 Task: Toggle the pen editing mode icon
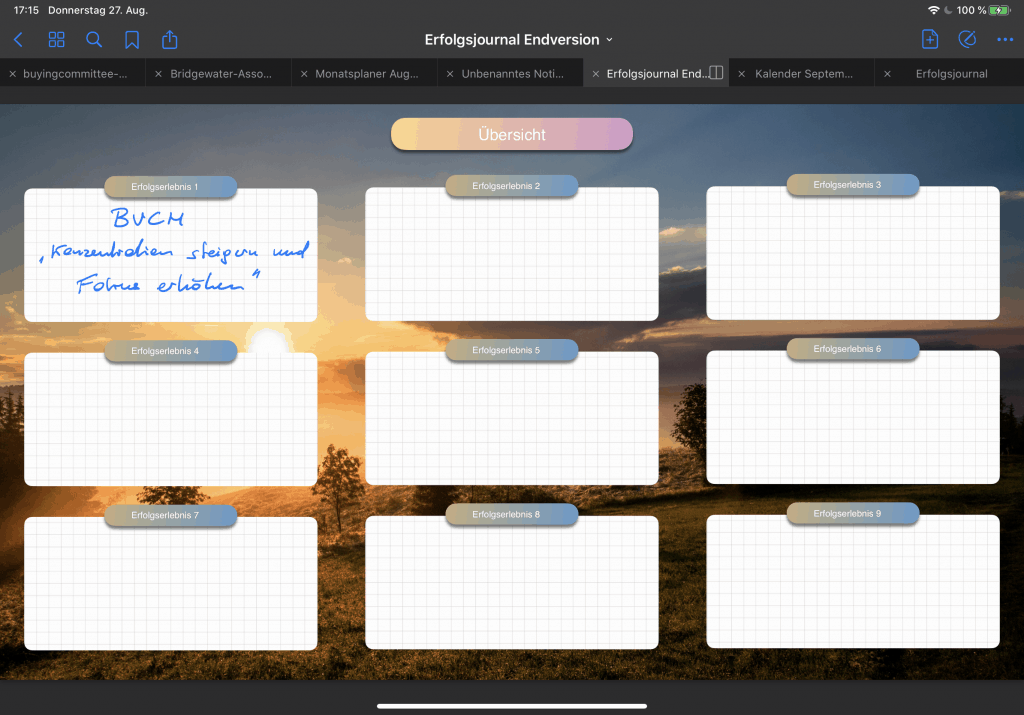[967, 40]
